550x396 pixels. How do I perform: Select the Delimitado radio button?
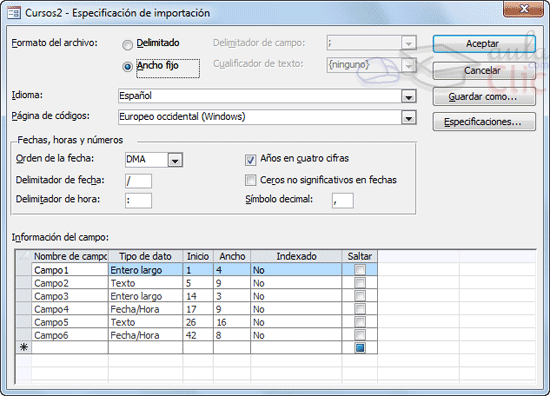point(127,45)
